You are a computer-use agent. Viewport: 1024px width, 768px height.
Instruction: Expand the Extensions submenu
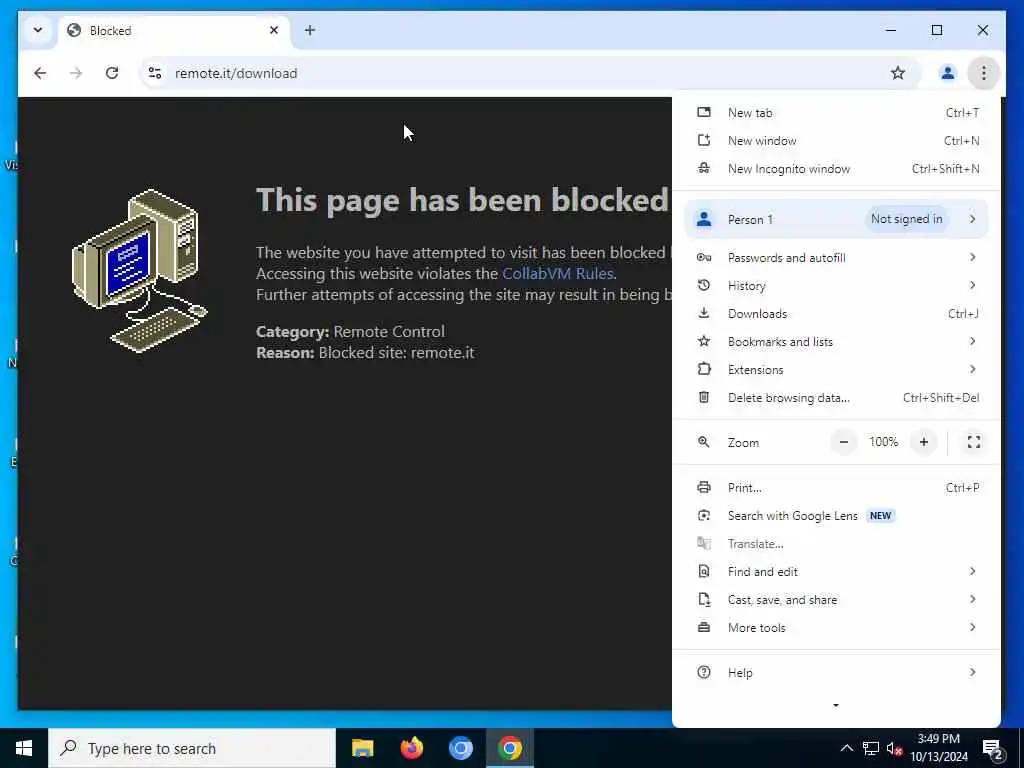(836, 370)
